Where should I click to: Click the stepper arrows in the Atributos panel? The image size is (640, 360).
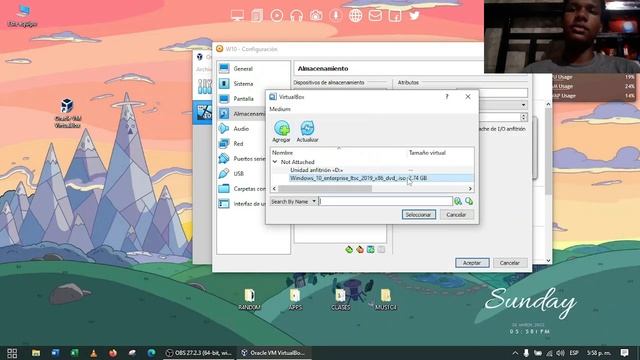pos(524,117)
